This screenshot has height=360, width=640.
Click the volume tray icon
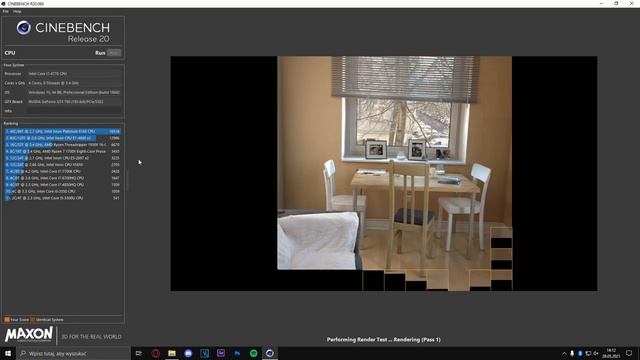tap(596, 353)
